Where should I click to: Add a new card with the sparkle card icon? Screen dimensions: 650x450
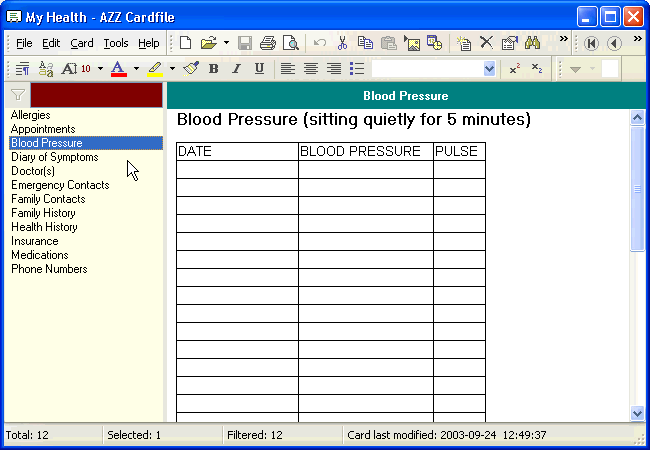coord(463,43)
